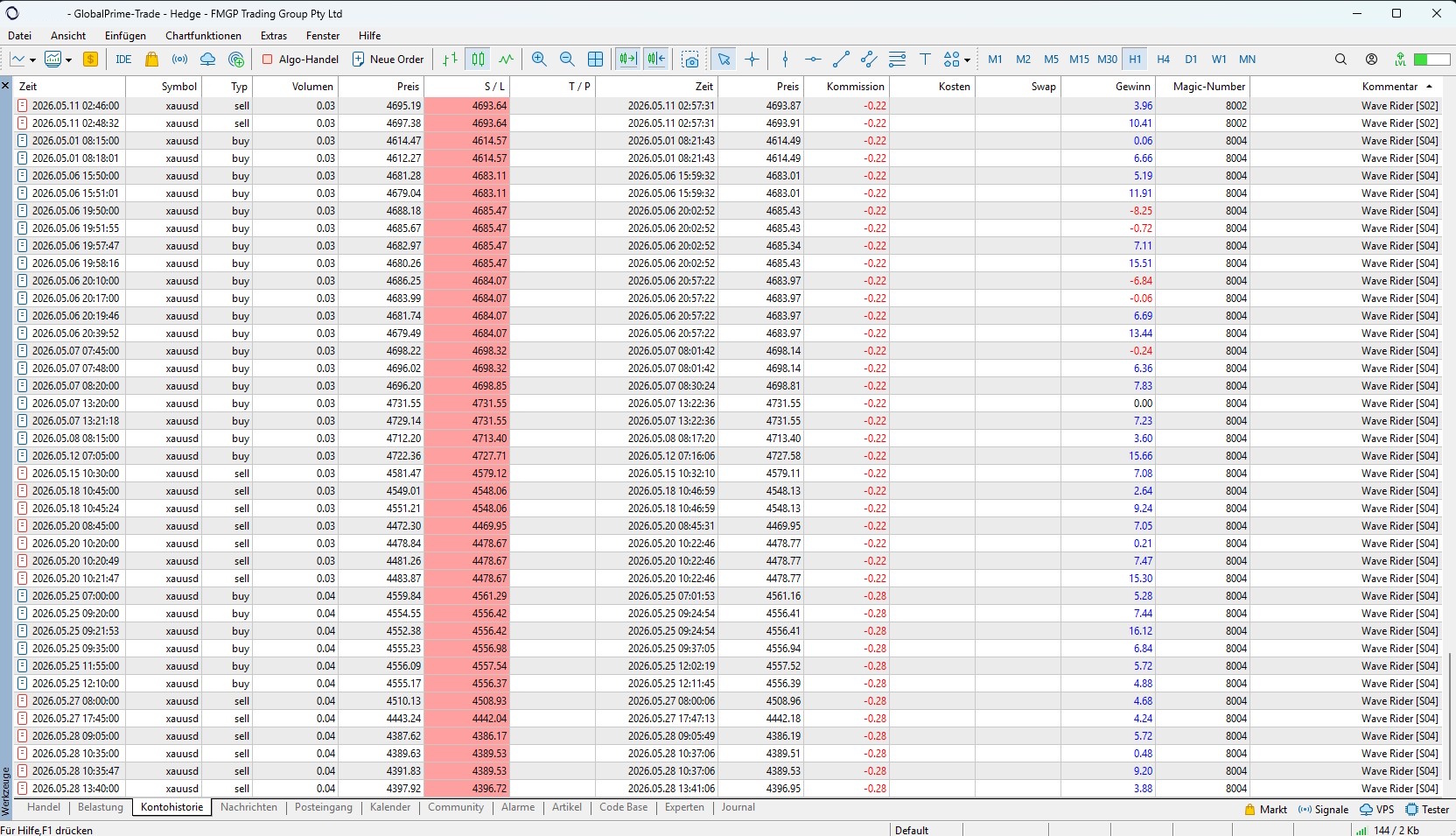This screenshot has height=836, width=1456.
Task: Open the search magnifier in the toolbar
Action: 1340,60
